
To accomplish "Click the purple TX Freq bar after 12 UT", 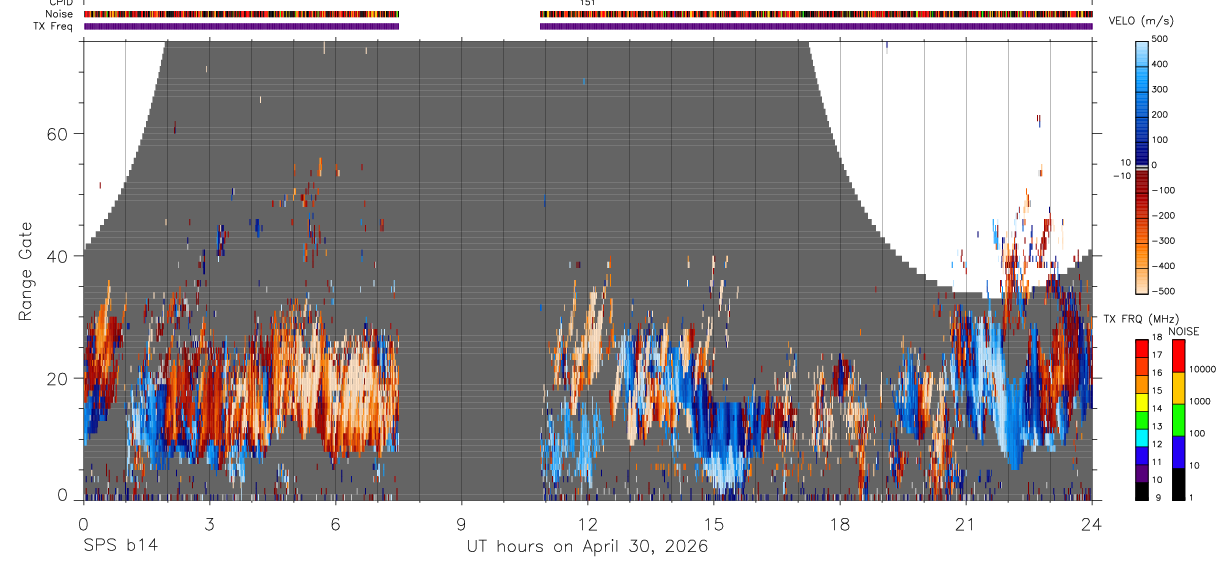I will click(x=816, y=26).
